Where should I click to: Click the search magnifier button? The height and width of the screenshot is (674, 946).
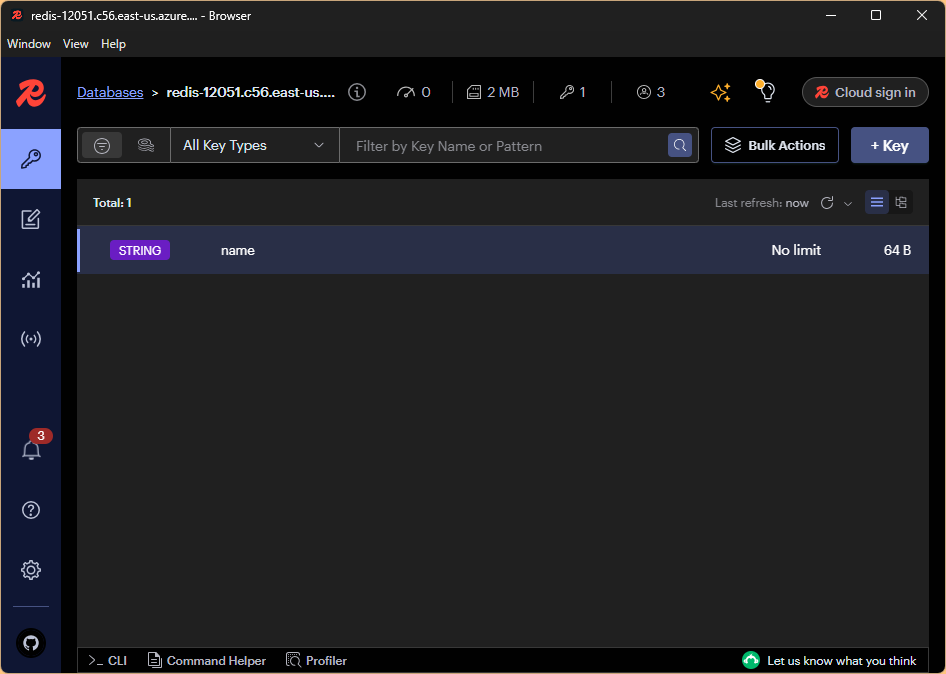pyautogui.click(x=680, y=145)
